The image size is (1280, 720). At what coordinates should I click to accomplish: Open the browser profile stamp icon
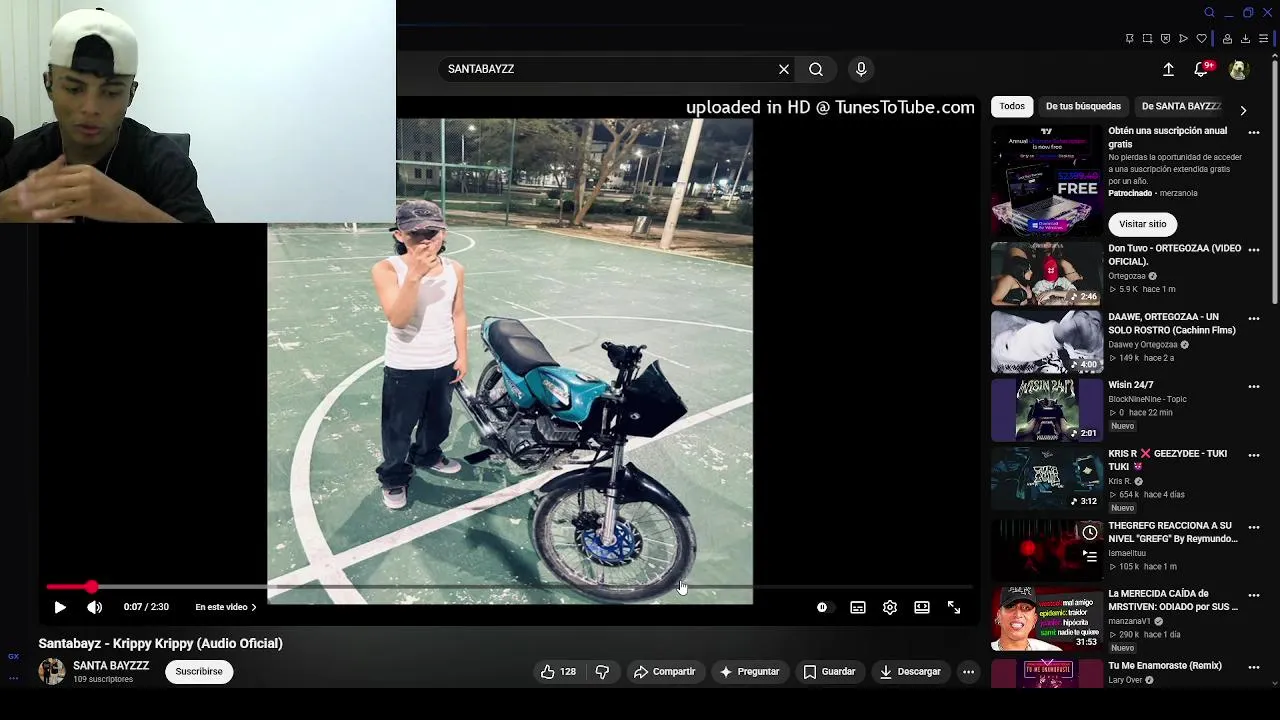(x=1227, y=39)
